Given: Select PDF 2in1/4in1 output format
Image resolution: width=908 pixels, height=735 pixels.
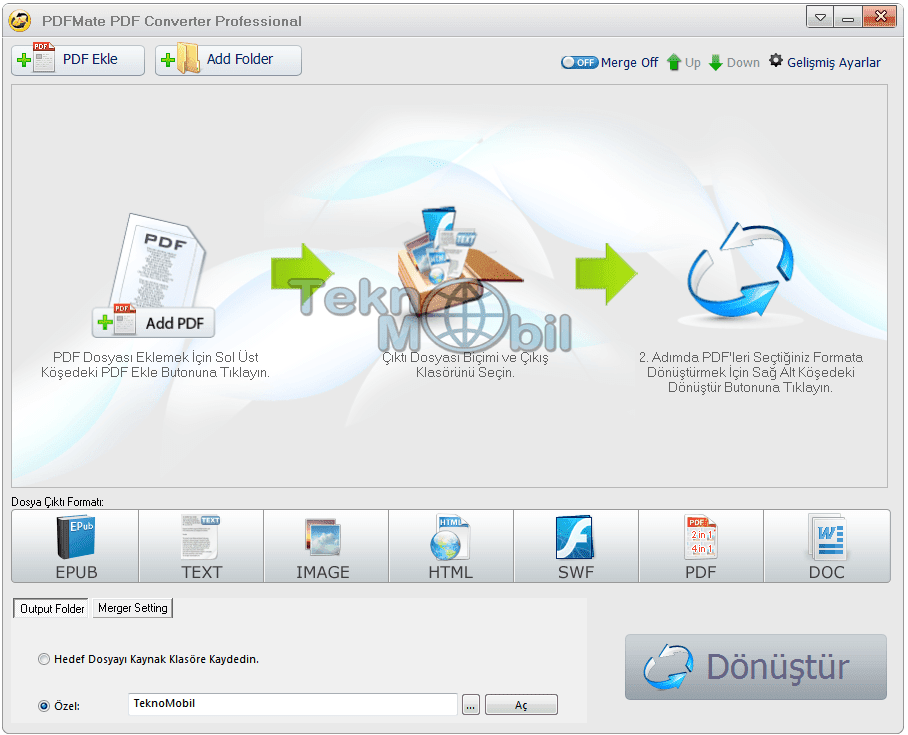Looking at the screenshot, I should tap(701, 546).
